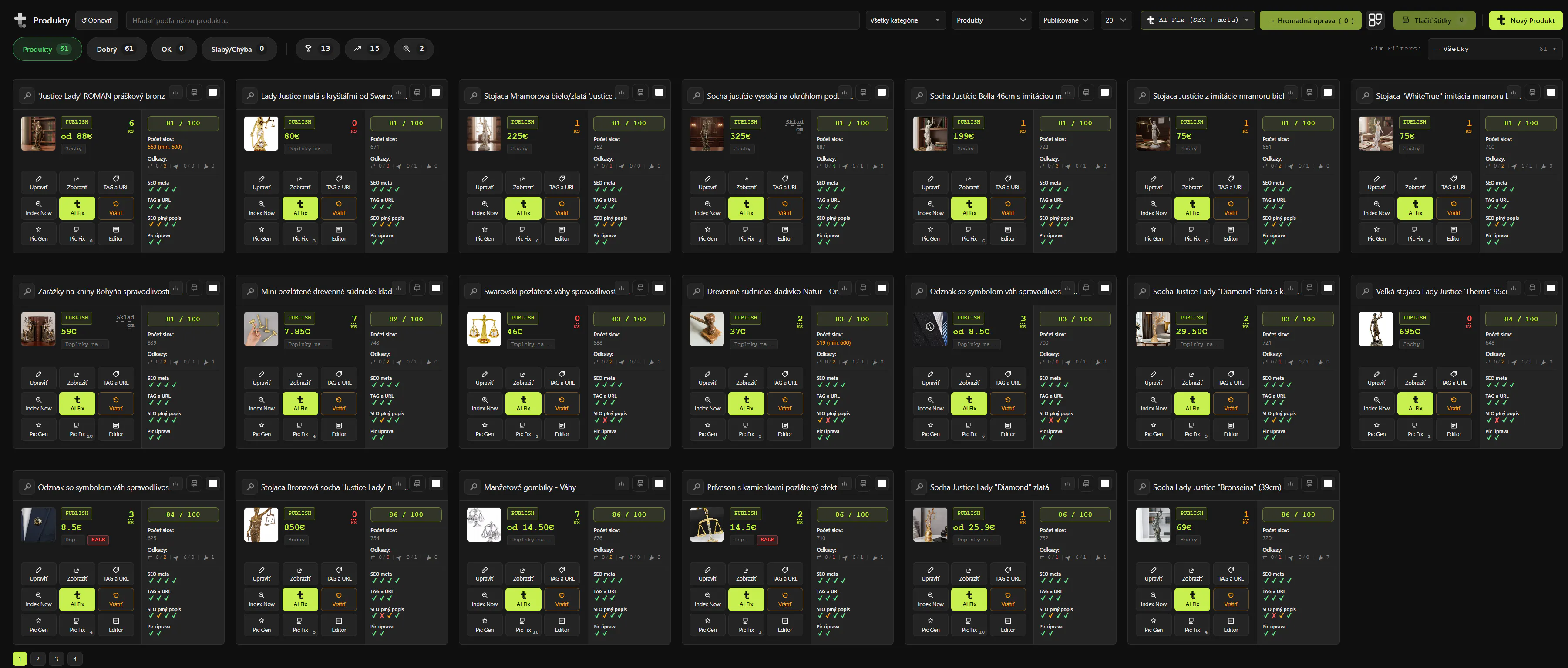Open Fix Filters Všetky dropdown

1494,49
